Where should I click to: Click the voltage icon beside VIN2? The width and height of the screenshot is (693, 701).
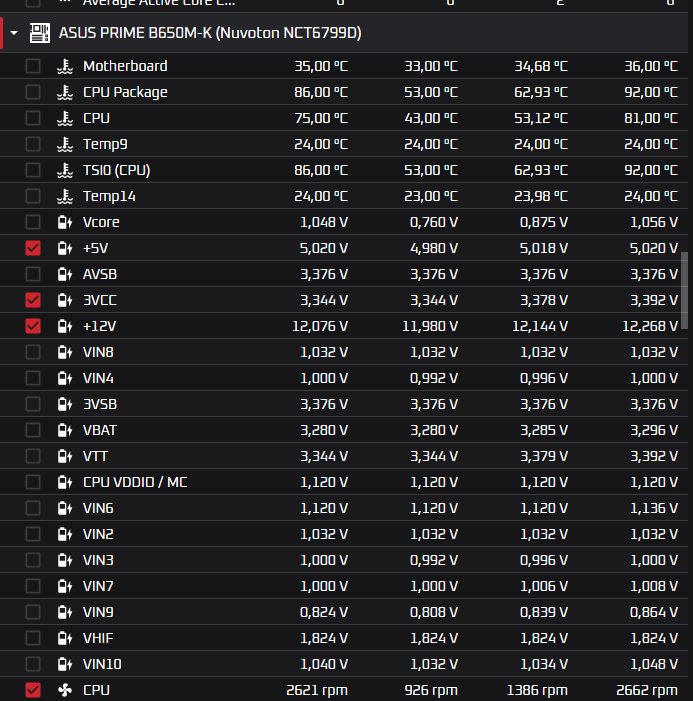(65, 534)
